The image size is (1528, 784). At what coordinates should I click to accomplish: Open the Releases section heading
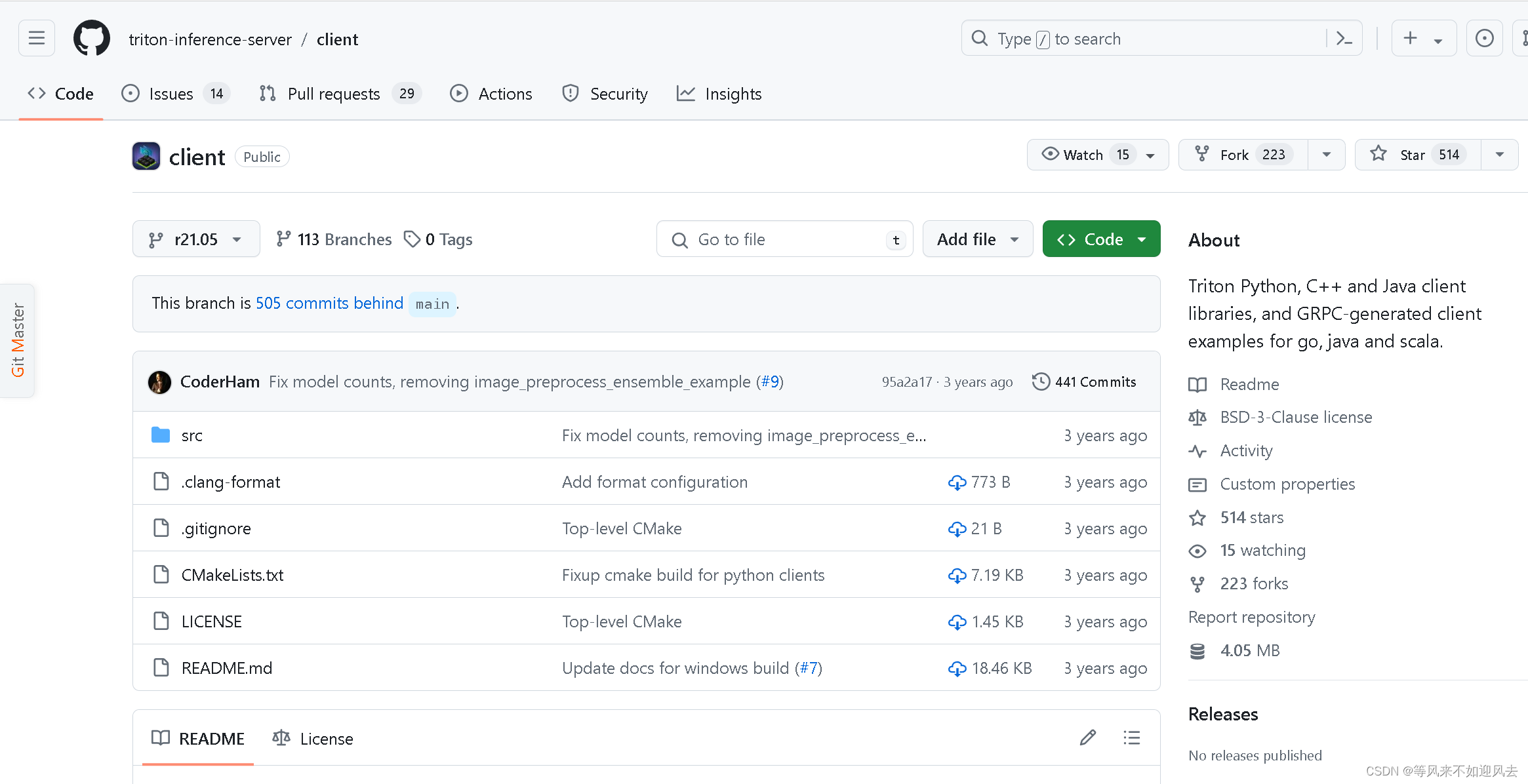click(x=1223, y=714)
